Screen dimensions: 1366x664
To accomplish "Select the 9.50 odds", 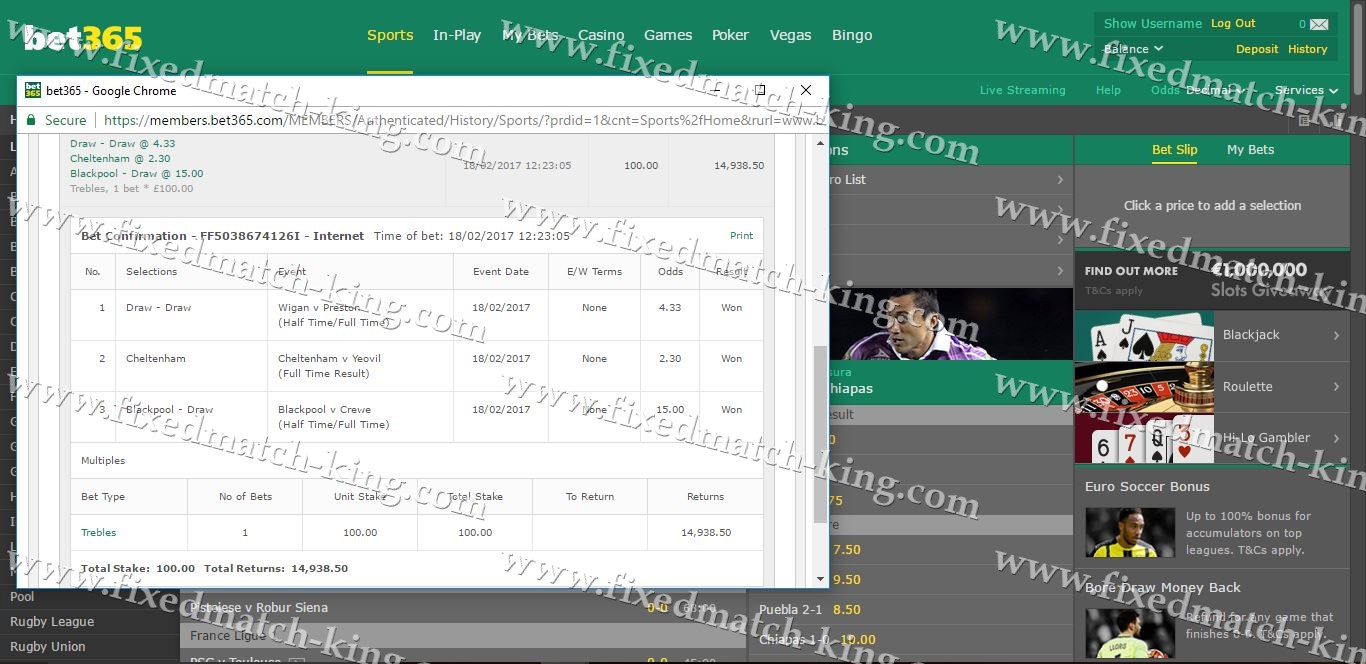I will click(846, 580).
